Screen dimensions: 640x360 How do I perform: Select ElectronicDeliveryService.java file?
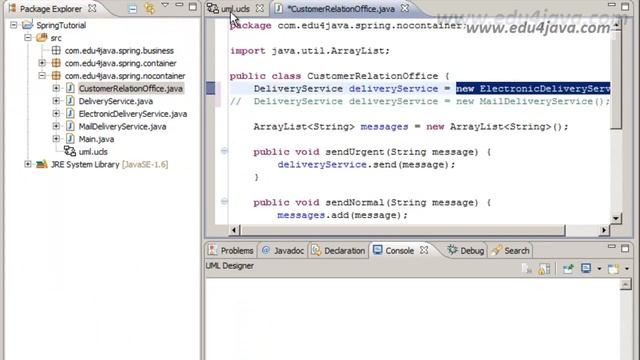[133, 114]
